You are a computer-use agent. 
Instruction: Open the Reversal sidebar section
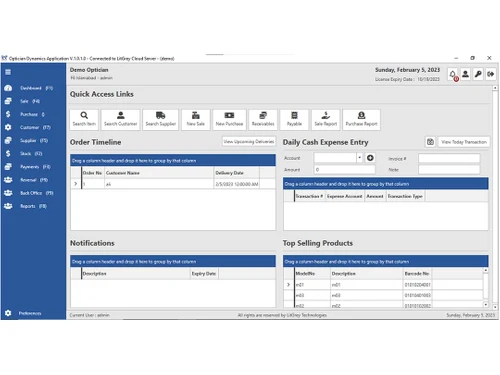(33, 180)
